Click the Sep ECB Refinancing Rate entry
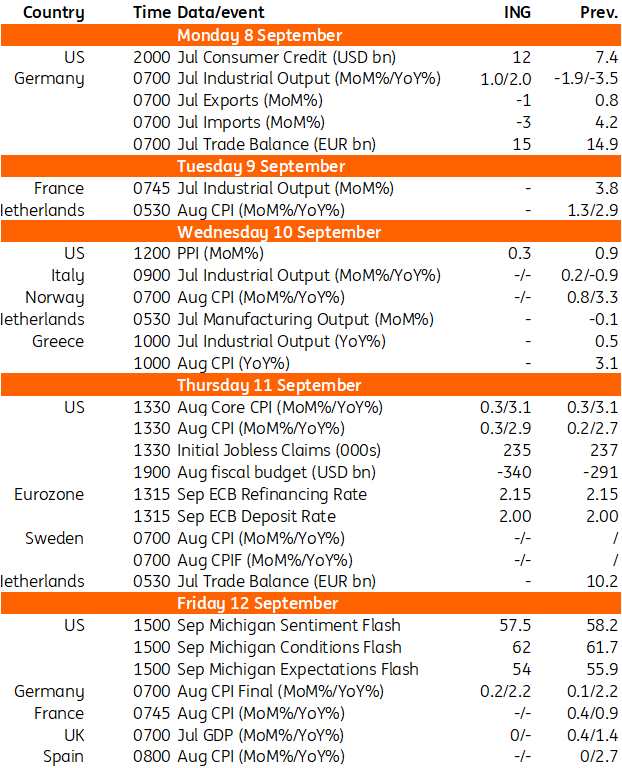Image resolution: width=622 pixels, height=768 pixels. point(272,494)
